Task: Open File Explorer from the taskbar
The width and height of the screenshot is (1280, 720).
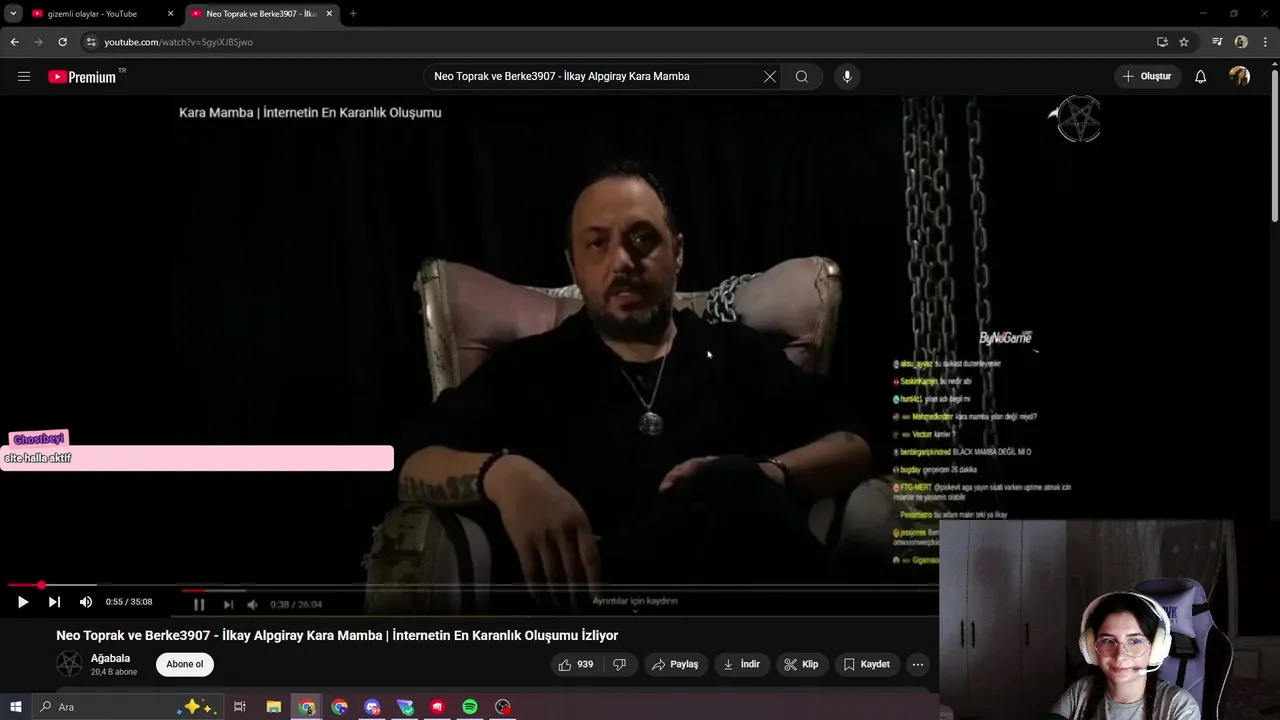Action: point(274,707)
